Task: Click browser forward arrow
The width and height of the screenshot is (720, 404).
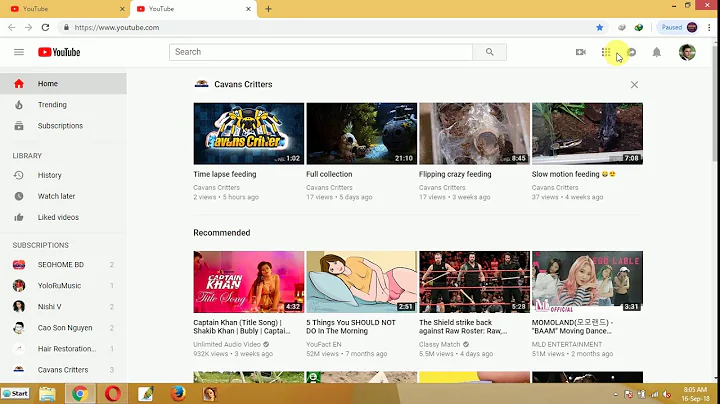Action: point(28,28)
